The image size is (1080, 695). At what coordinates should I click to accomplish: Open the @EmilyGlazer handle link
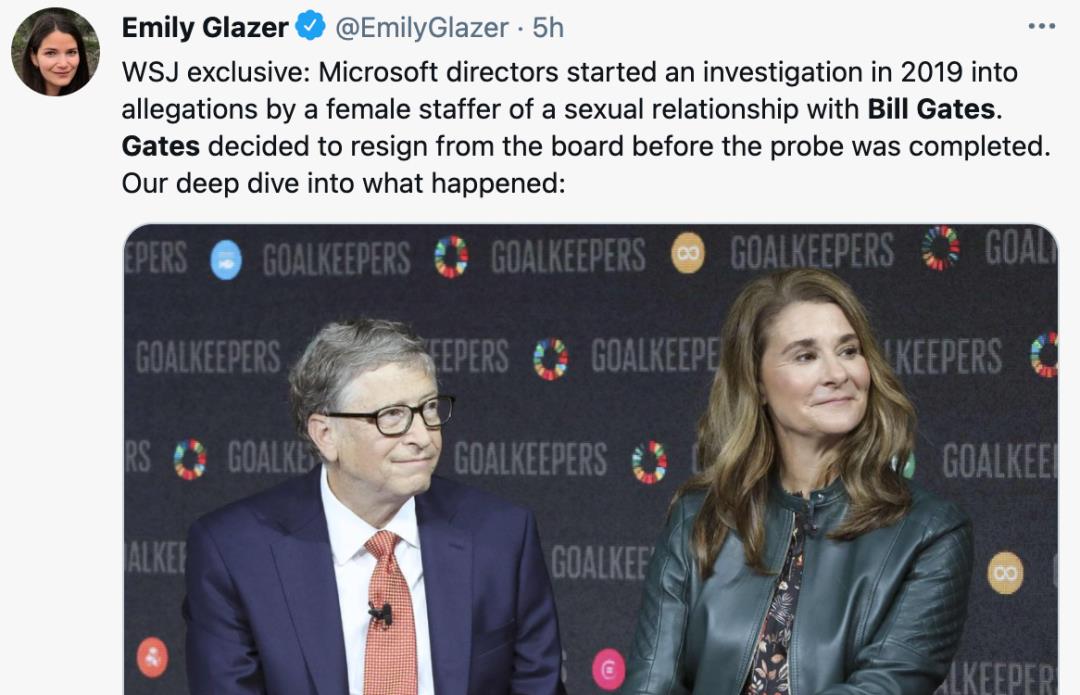(x=421, y=28)
